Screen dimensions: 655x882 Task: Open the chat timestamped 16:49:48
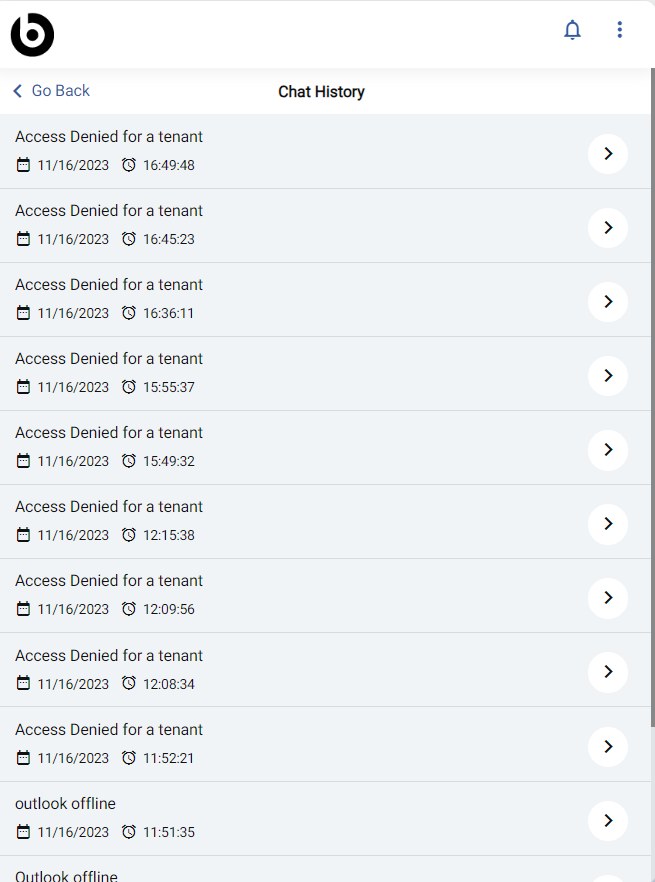(608, 154)
